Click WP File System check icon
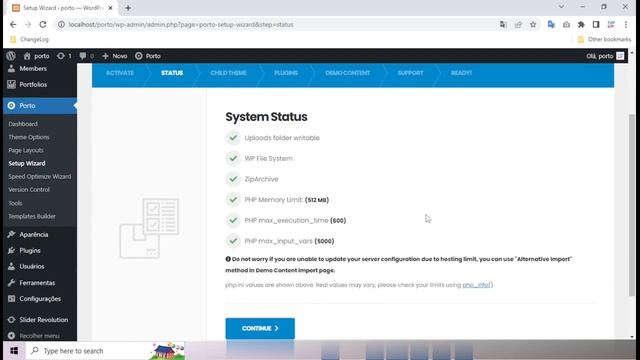 [233, 158]
